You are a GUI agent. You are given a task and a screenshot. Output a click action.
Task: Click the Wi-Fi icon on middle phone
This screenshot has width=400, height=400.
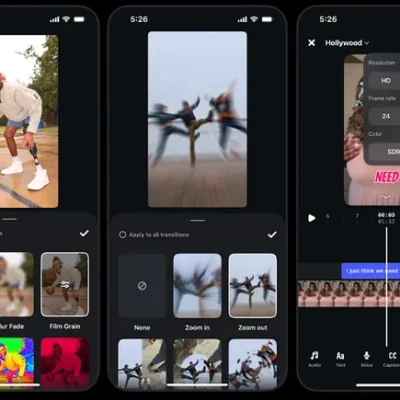254,19
